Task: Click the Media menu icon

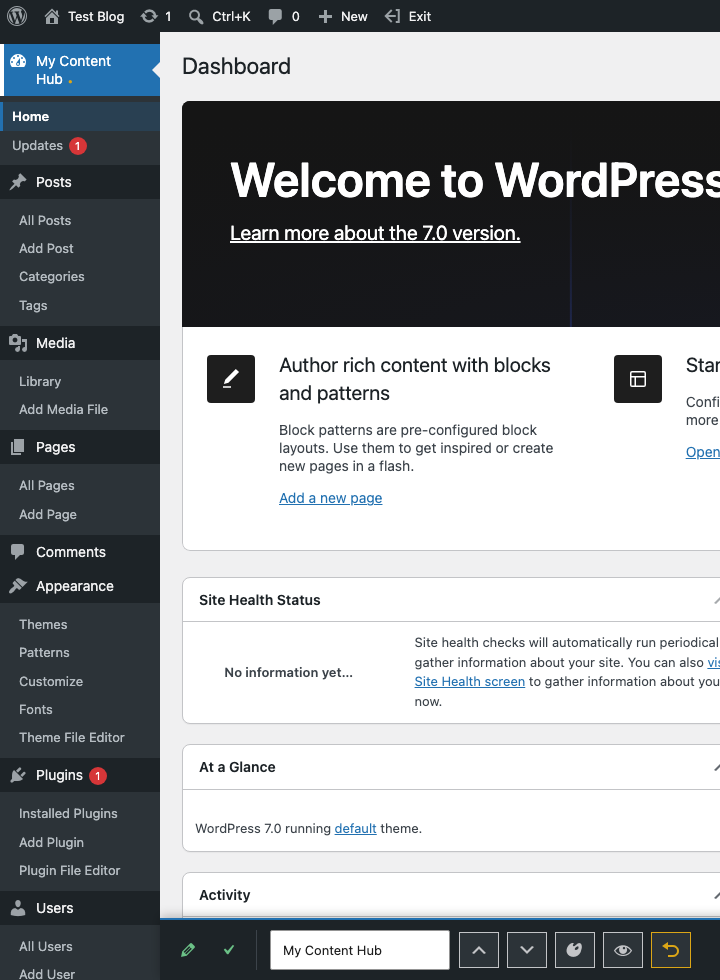Action: (18, 343)
